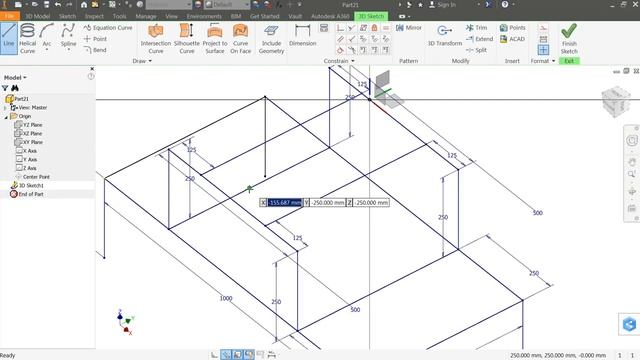Screen dimensions: 640x360
Task: Click the ACAD insert tool
Action: pos(512,39)
